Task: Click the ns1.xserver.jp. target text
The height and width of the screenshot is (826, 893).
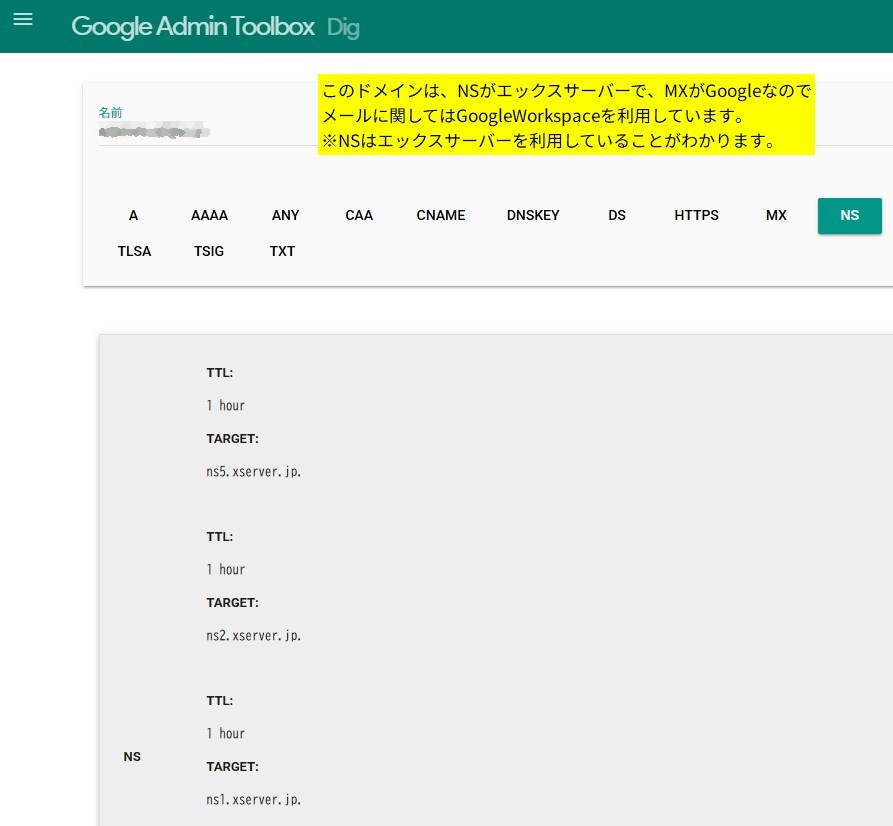Action: tap(253, 800)
